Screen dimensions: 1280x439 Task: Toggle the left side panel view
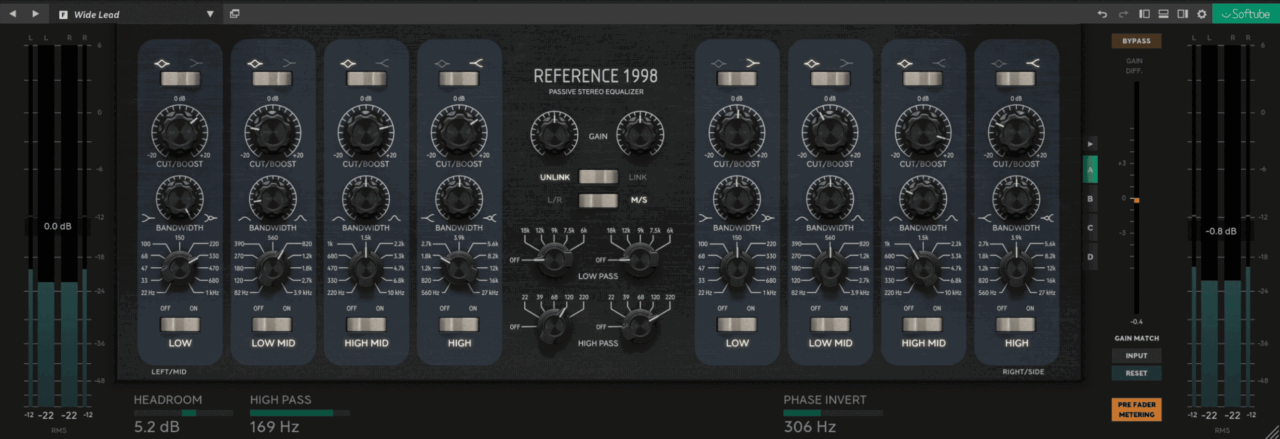coord(1145,14)
